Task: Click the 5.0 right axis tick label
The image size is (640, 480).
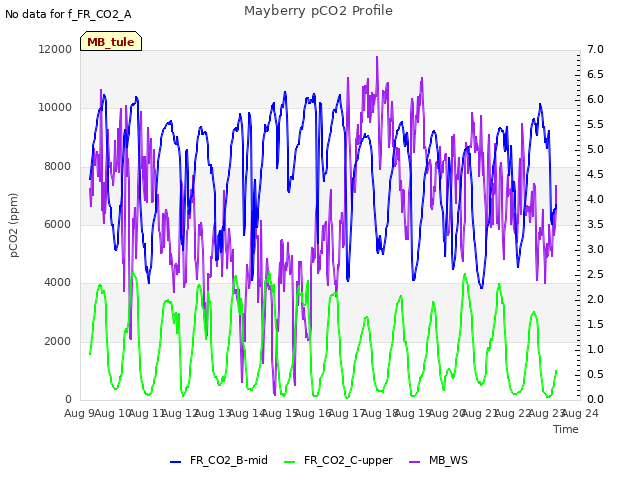Action: [x=595, y=149]
